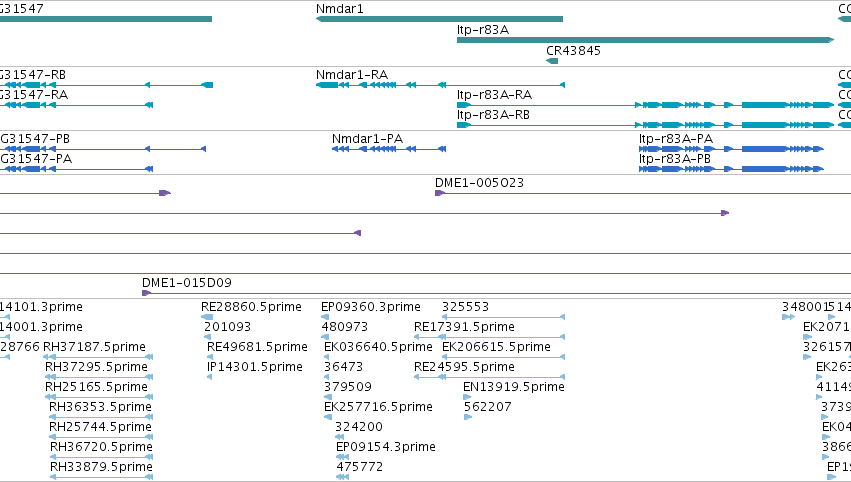Viewport: 851px width, 482px height.
Task: Click the 201093 EST label
Action: pos(227,327)
